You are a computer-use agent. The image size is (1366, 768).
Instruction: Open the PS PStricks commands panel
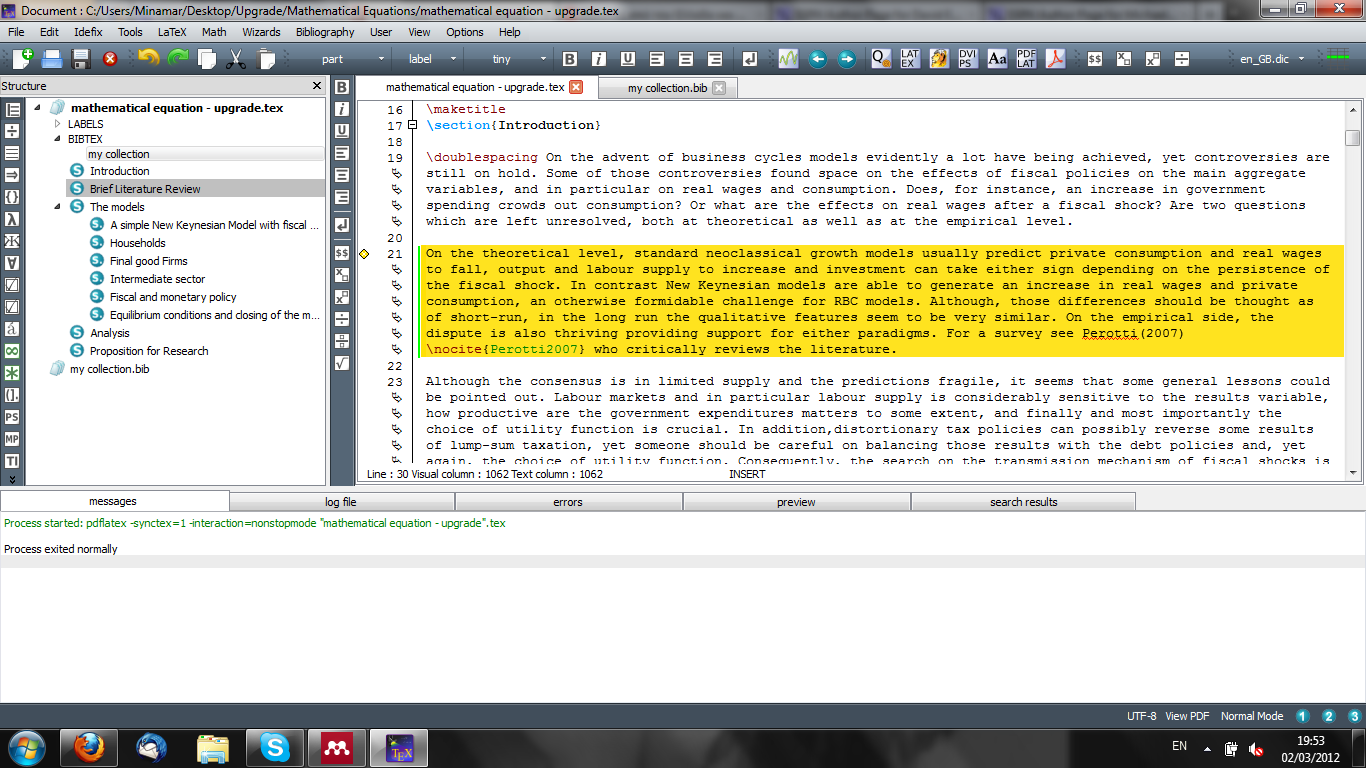pos(12,417)
